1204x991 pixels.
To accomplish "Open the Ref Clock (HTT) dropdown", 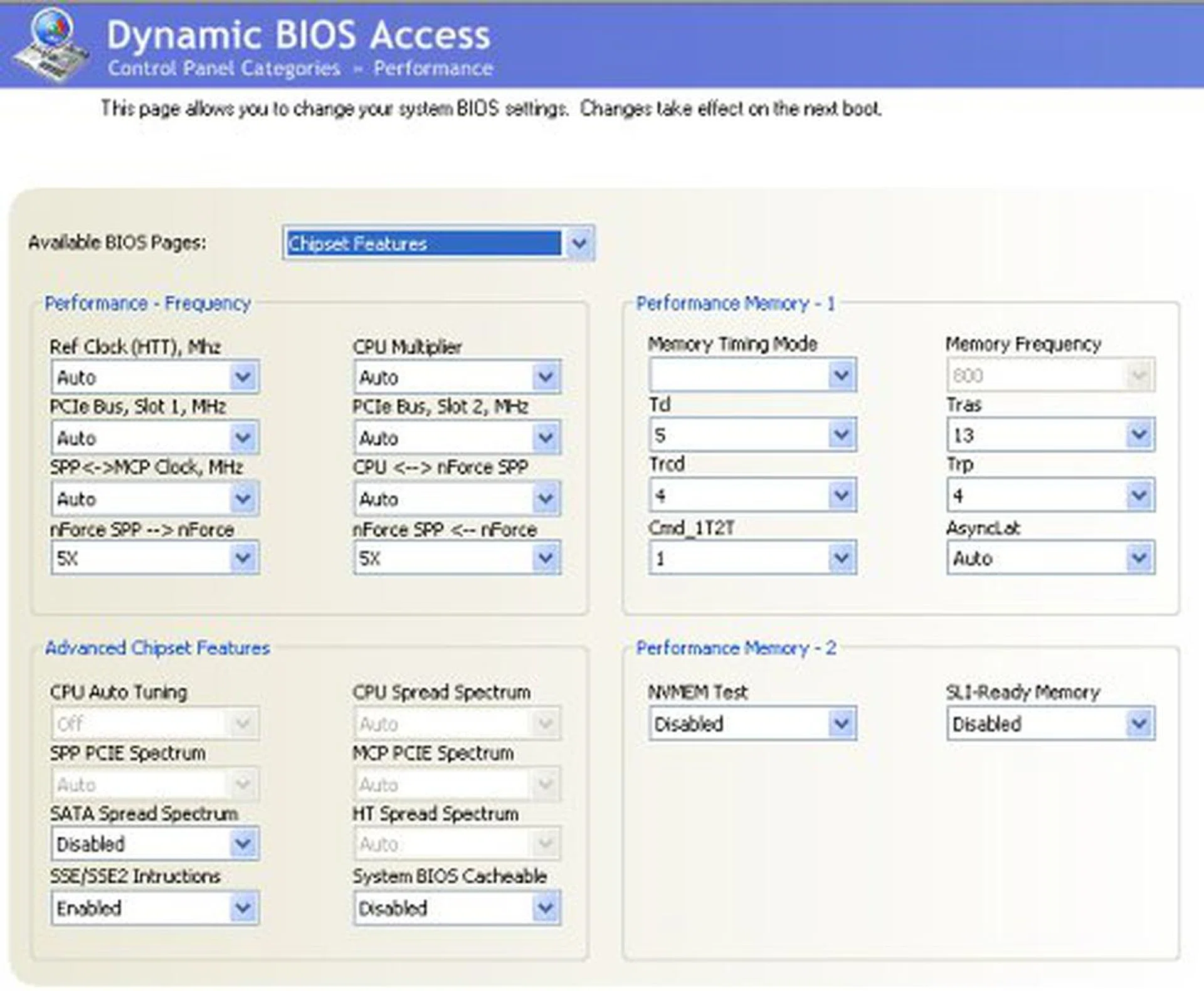I will point(243,377).
